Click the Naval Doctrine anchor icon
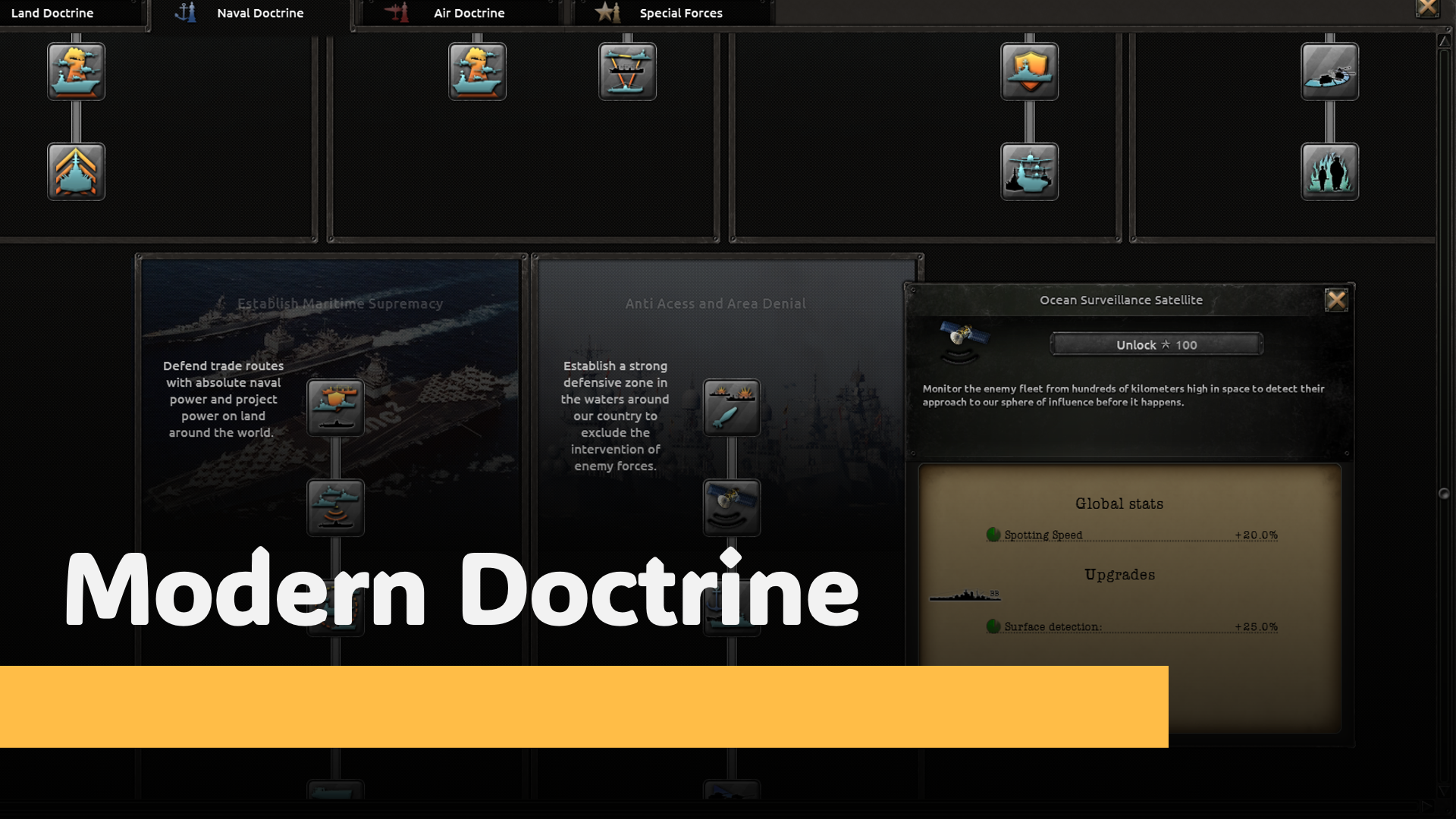Screen dimensions: 1456x819 185,12
